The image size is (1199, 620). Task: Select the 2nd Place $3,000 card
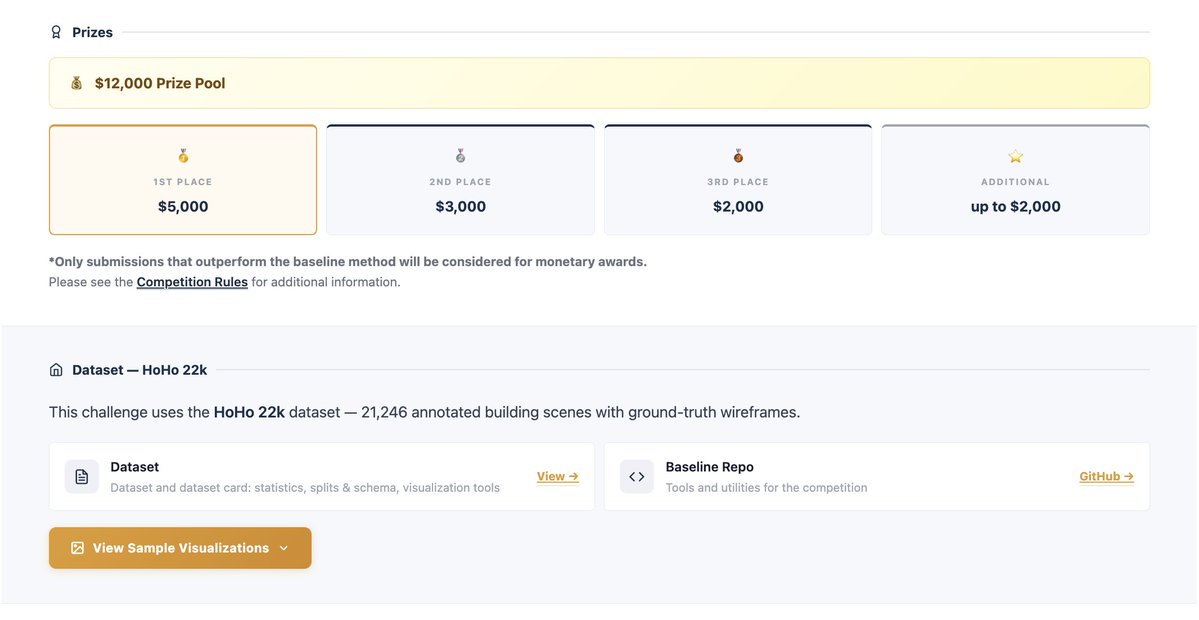[460, 180]
